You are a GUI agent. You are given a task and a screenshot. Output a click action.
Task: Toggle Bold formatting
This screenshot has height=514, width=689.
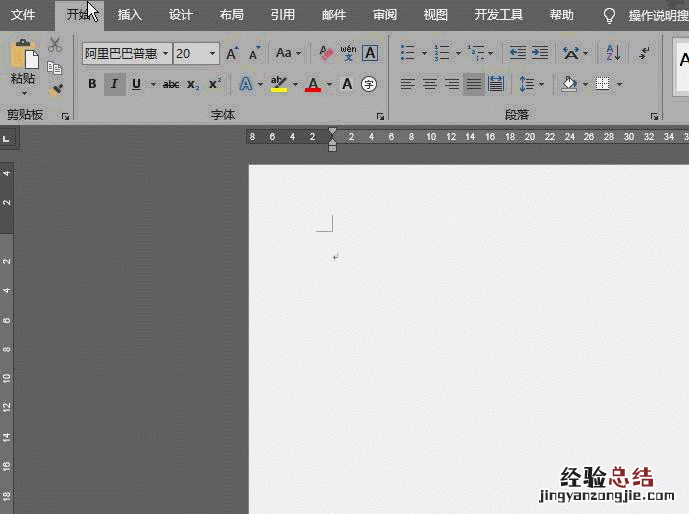point(92,84)
